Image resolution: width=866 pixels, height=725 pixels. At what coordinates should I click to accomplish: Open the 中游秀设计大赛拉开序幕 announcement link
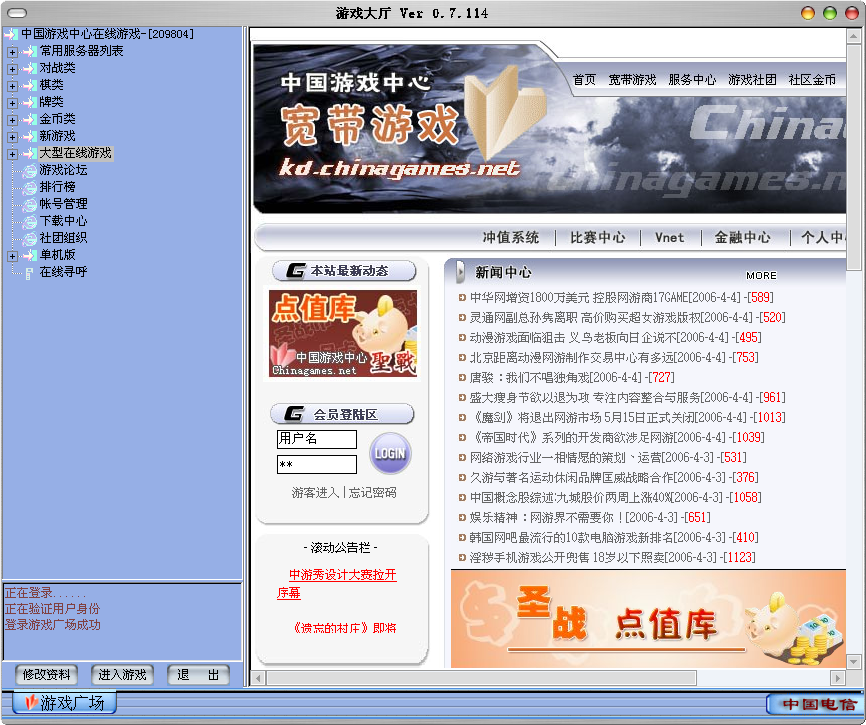[x=337, y=584]
